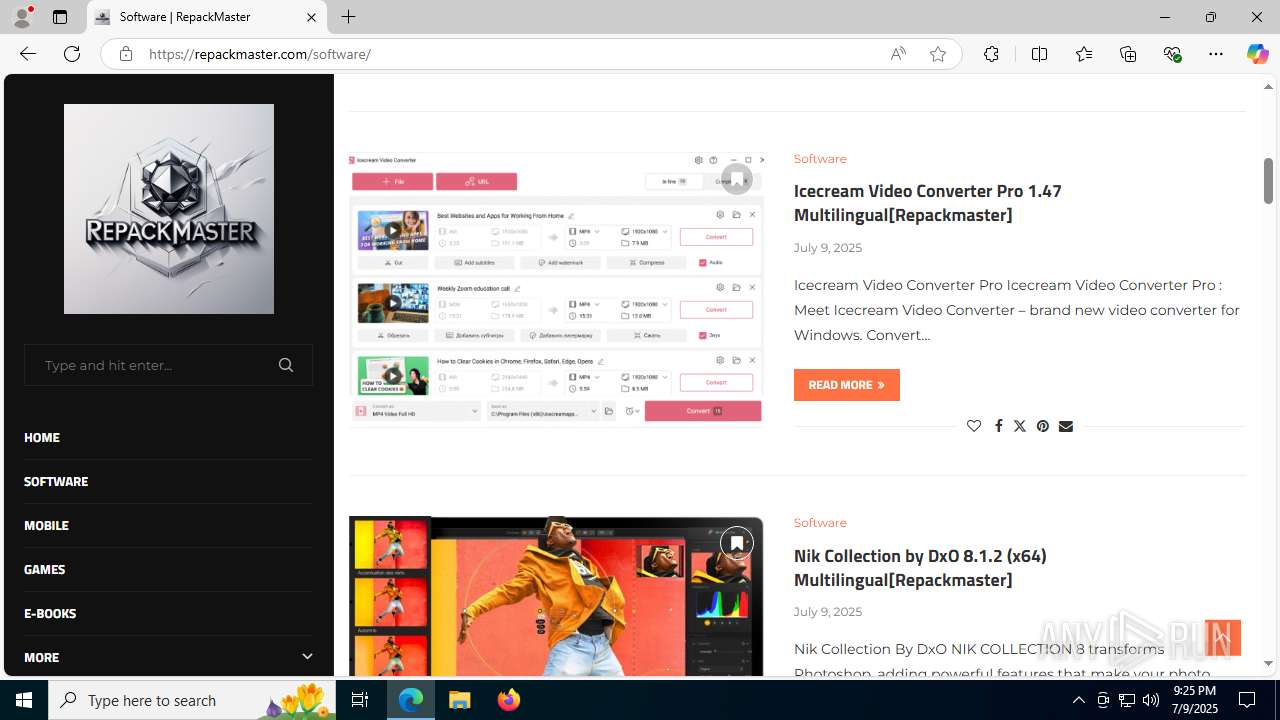Viewport: 1280px width, 720px height.
Task: Open Browser essentials icon
Action: click(x=1172, y=54)
